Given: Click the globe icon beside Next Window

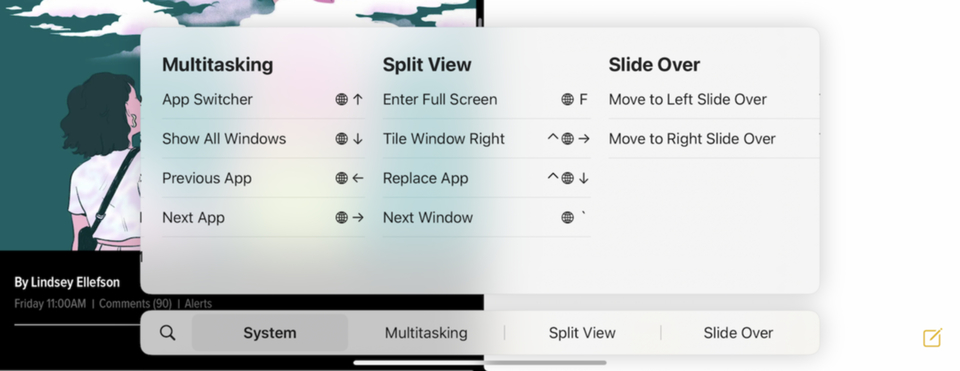Looking at the screenshot, I should pos(568,217).
